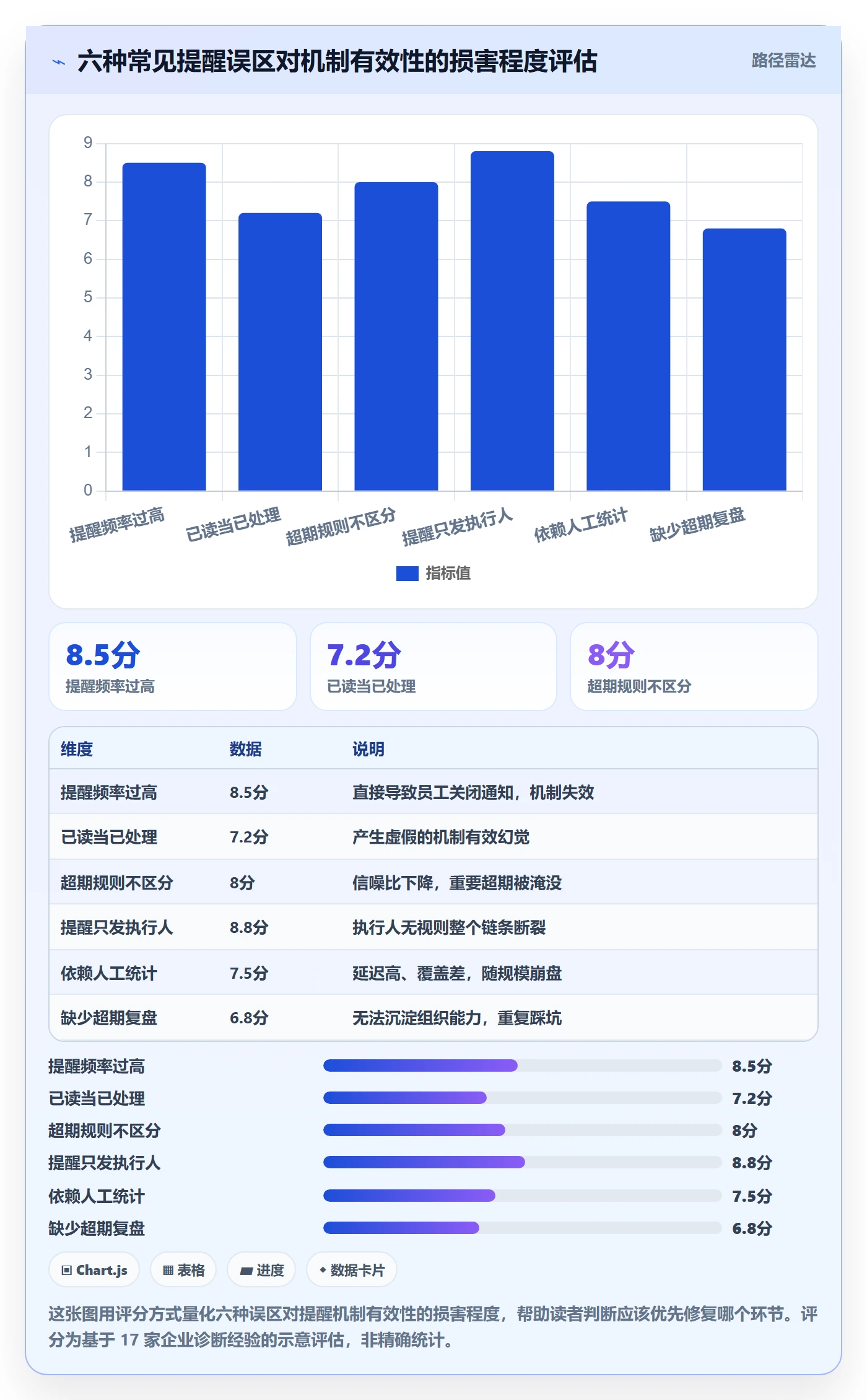This screenshot has width=867, height=1400.
Task: Click description 延迟高、覆盖差，随规模崩盘
Action: pyautogui.click(x=457, y=973)
